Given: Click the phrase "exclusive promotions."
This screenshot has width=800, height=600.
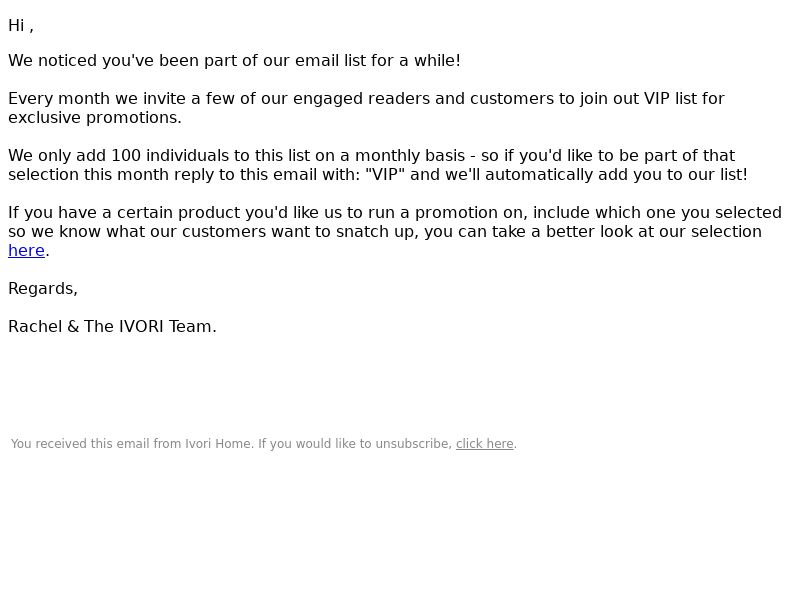Looking at the screenshot, I should click(x=95, y=118).
